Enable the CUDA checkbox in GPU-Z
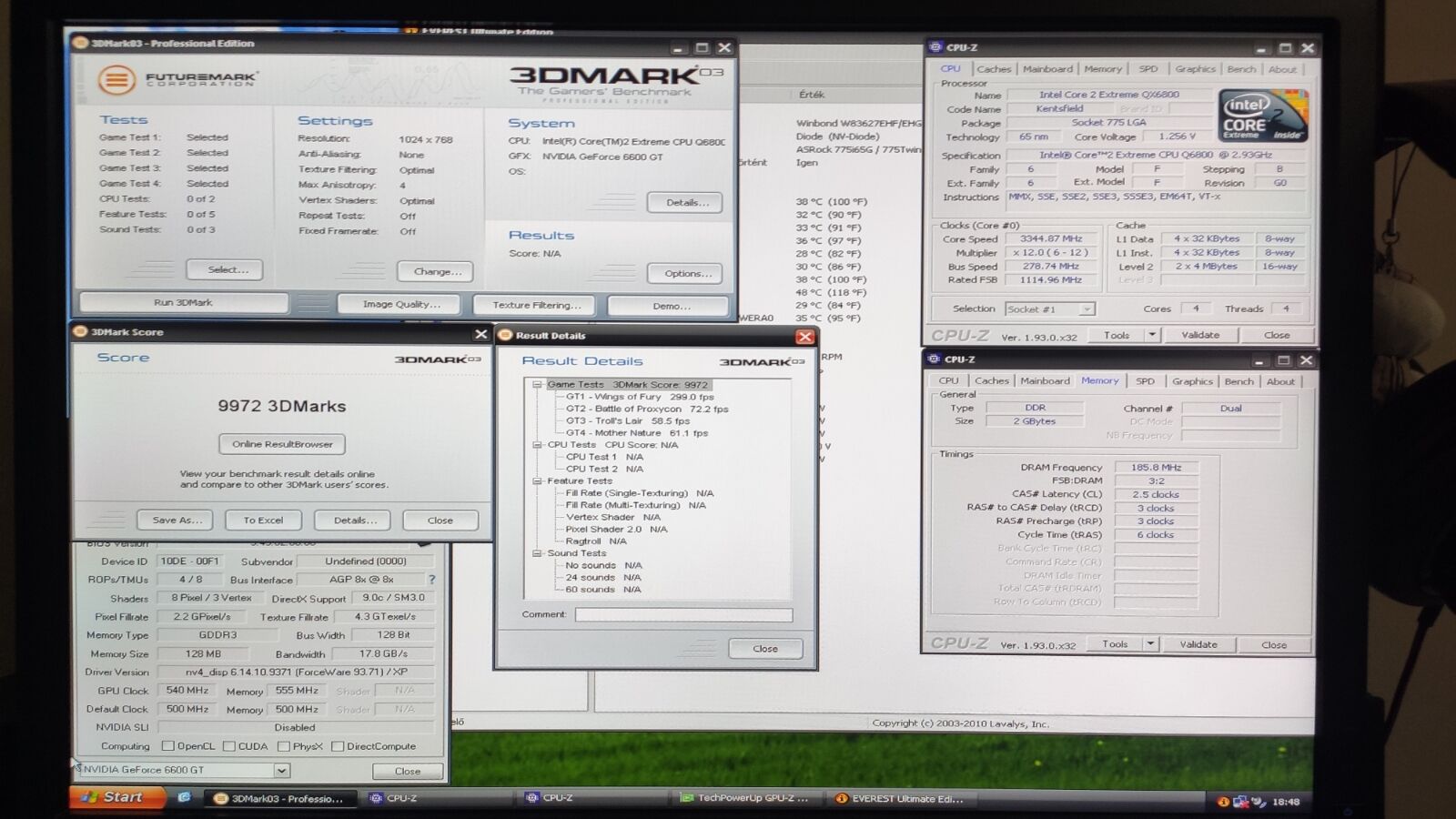 tap(228, 746)
